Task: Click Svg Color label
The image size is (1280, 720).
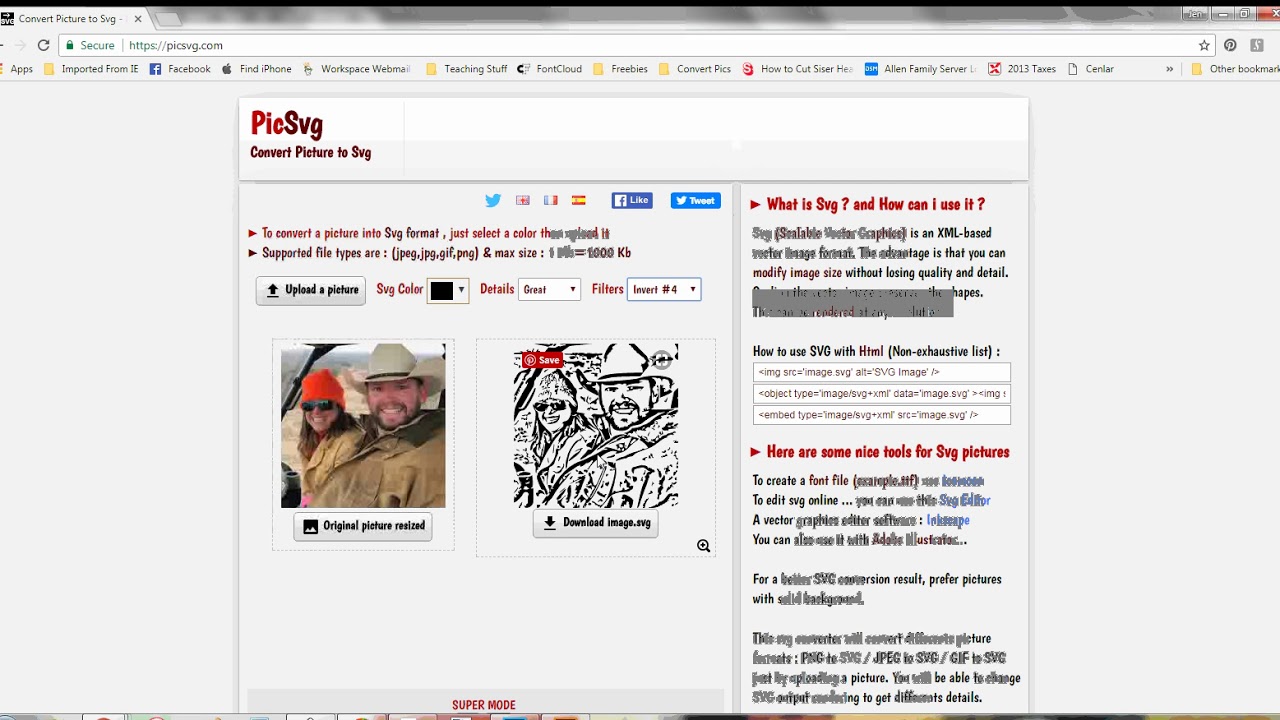Action: click(x=400, y=289)
